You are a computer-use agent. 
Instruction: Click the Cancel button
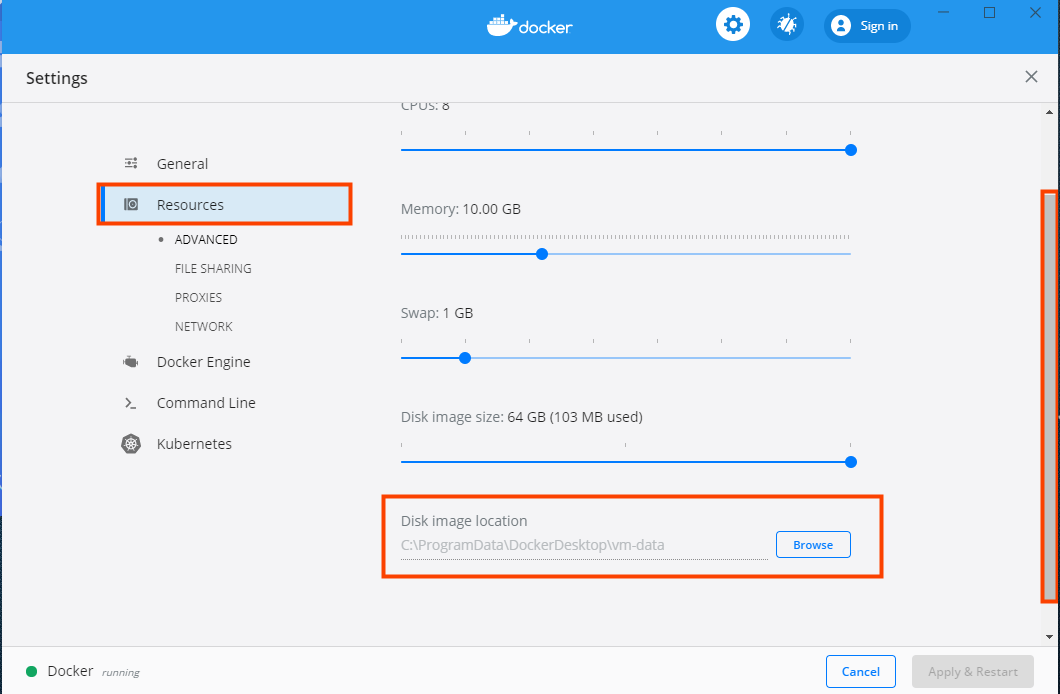tap(861, 672)
